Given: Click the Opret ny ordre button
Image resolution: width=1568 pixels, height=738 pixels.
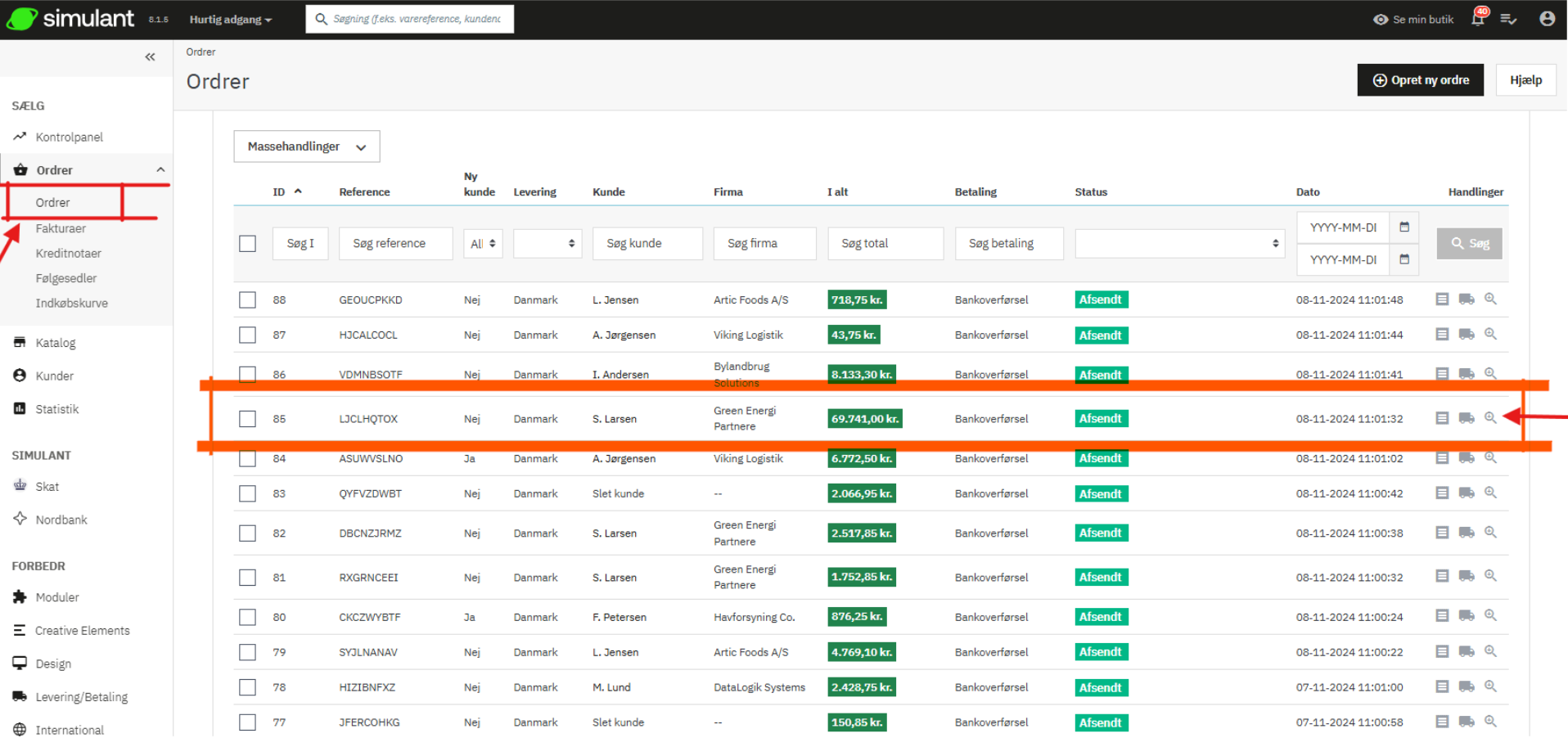Looking at the screenshot, I should [1420, 80].
